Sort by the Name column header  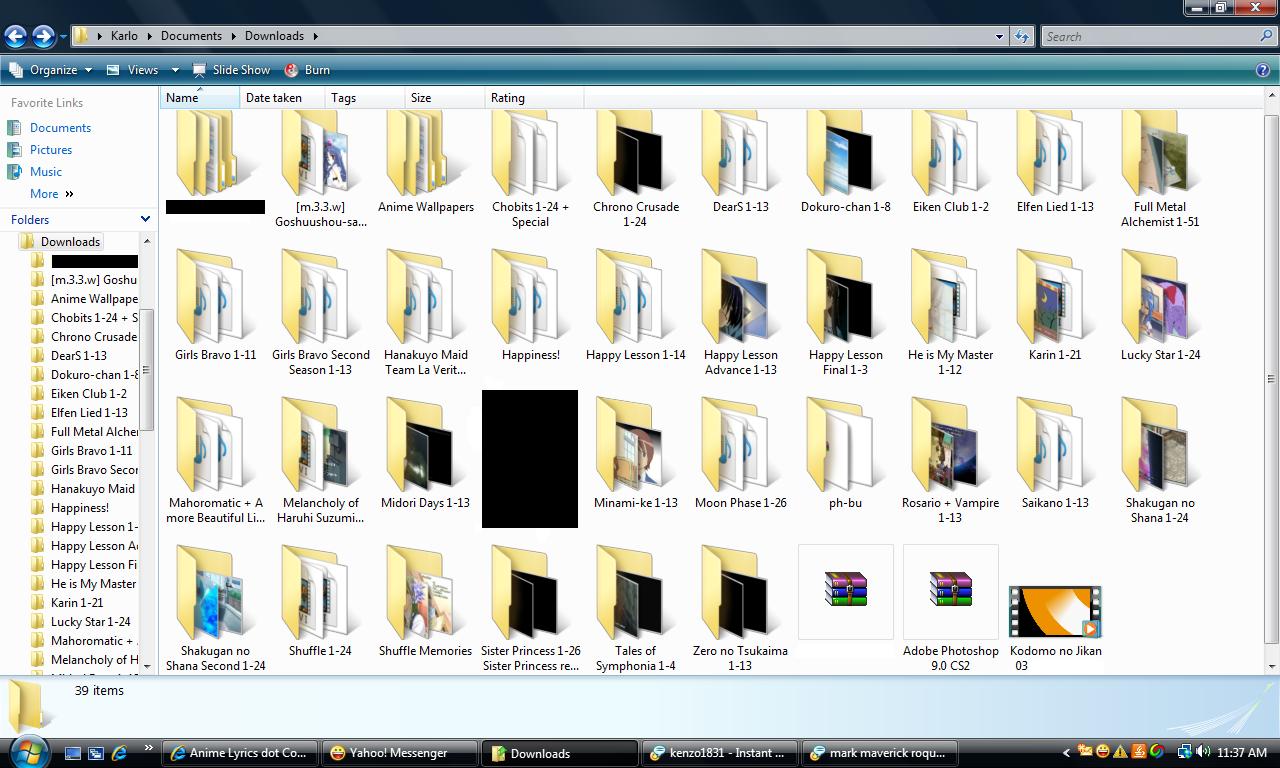(200, 98)
